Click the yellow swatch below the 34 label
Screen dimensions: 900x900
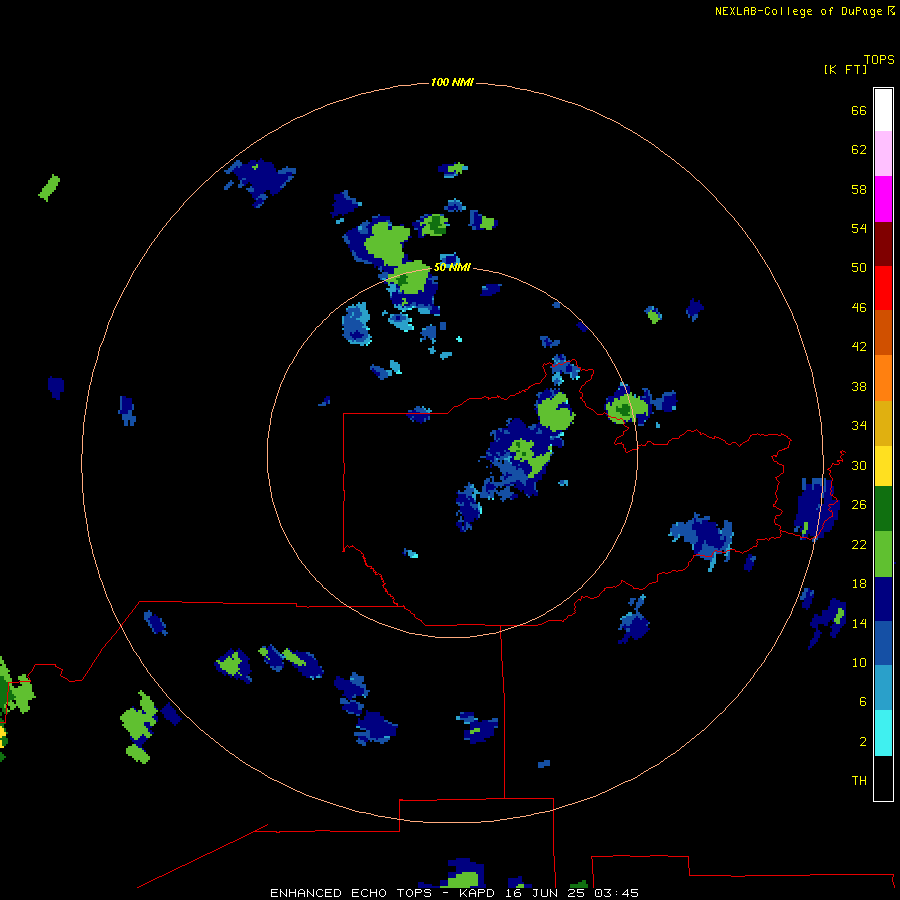(883, 466)
